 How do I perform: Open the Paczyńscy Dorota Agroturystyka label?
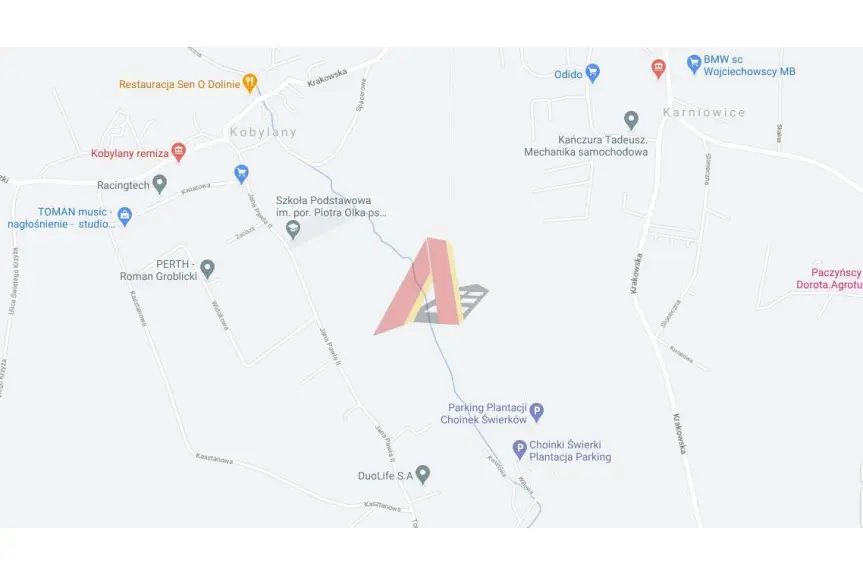tap(829, 278)
